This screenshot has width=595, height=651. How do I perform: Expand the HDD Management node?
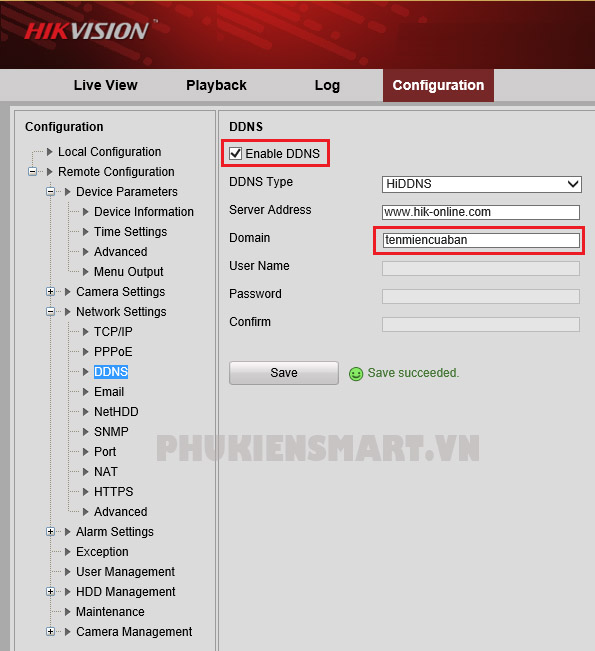[50, 591]
